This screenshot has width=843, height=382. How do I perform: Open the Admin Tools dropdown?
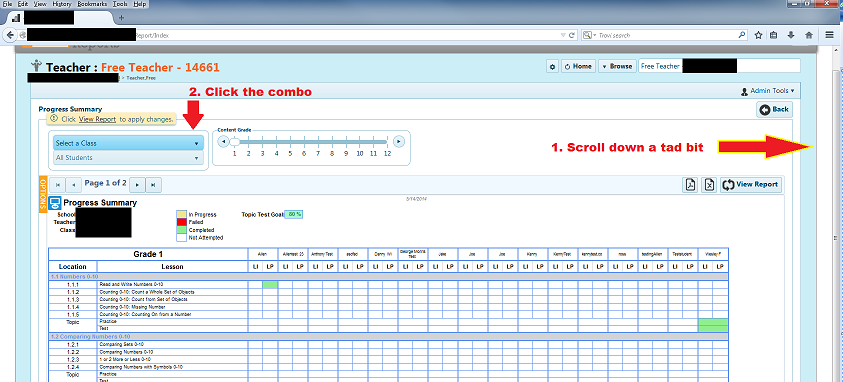(767, 91)
